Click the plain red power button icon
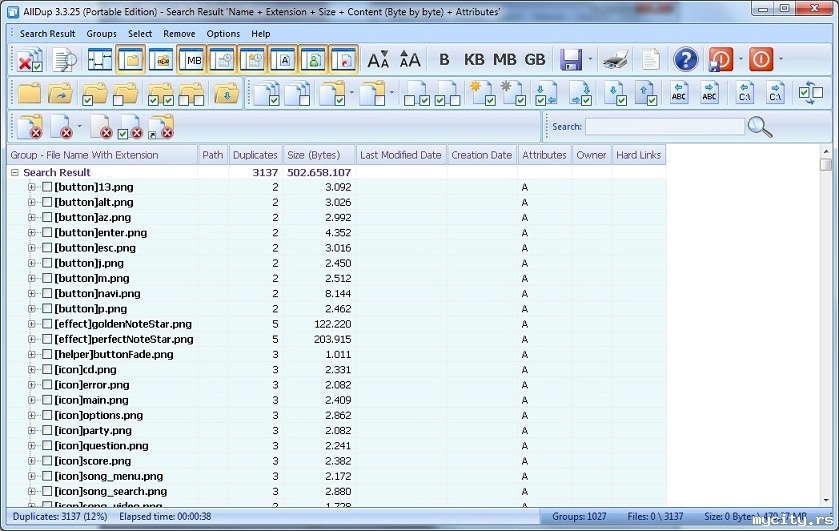 [761, 59]
